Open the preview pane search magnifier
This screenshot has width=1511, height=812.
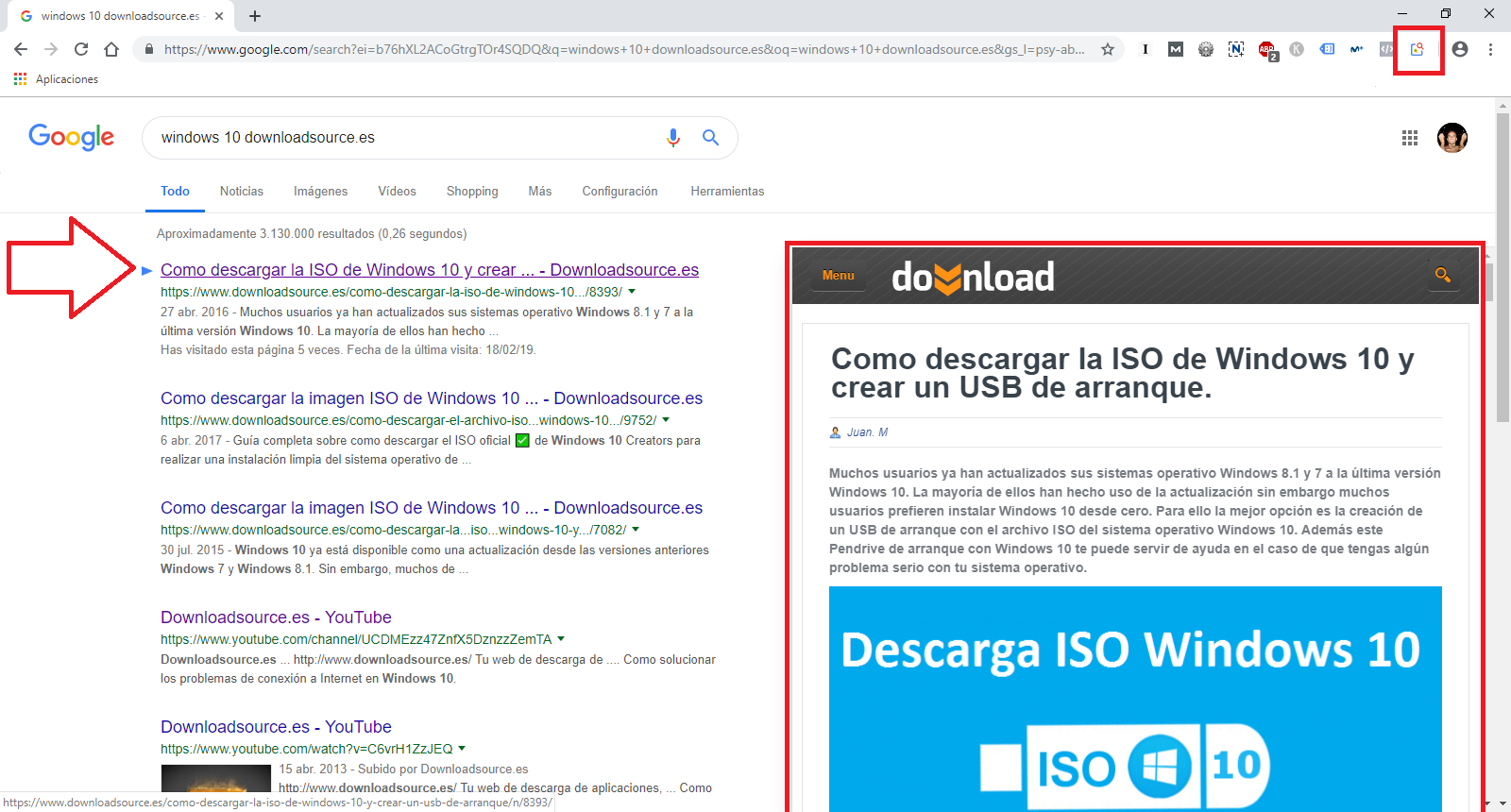pyautogui.click(x=1442, y=275)
